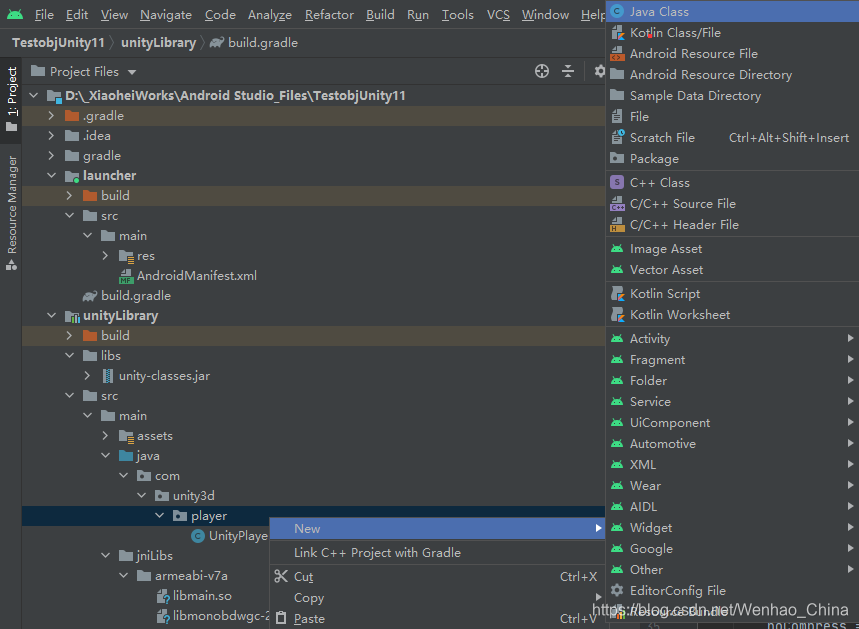Choose Kotlin Class/File option
This screenshot has height=629, width=859.
pyautogui.click(x=732, y=33)
